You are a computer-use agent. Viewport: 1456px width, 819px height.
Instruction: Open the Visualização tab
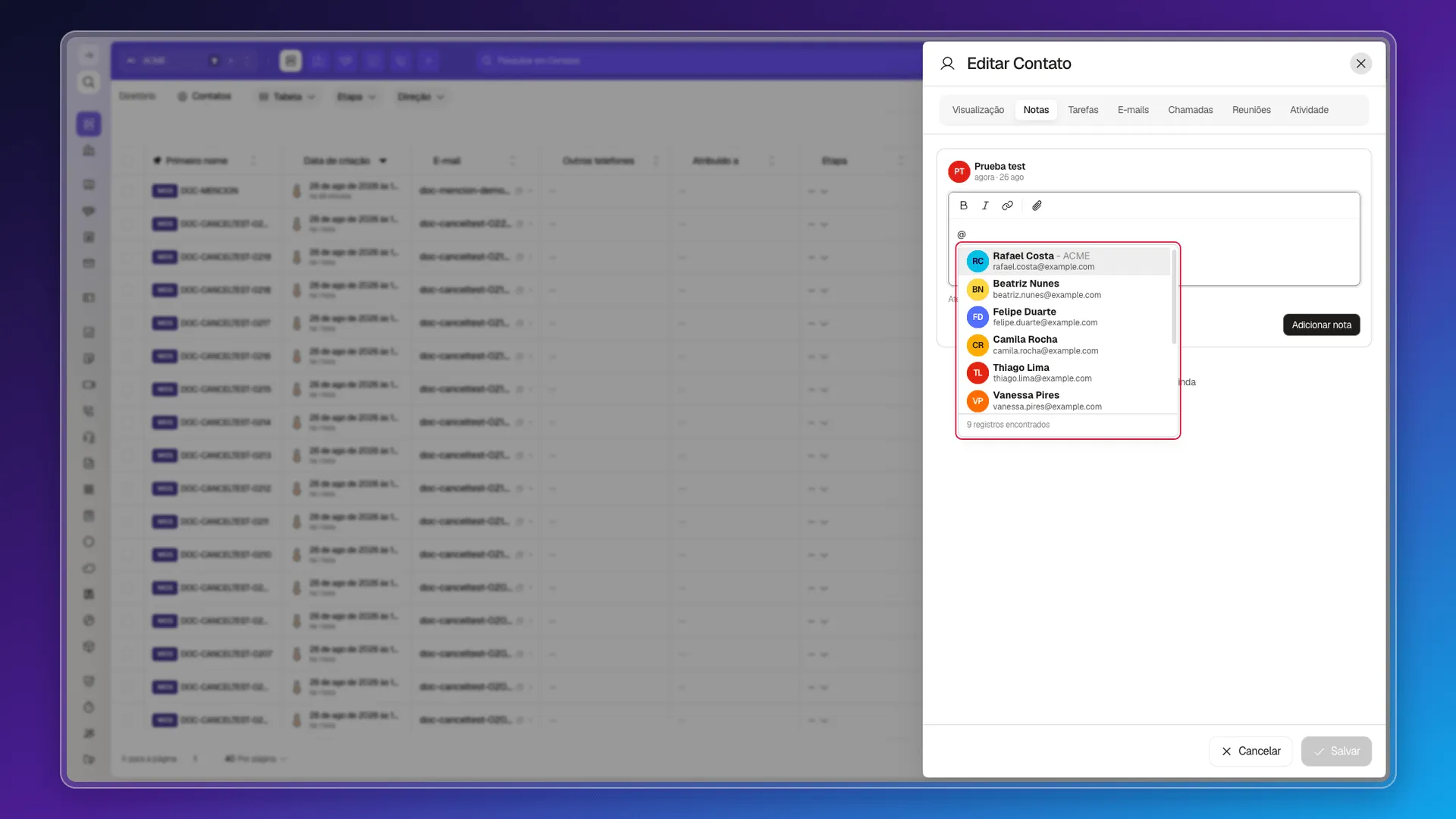pyautogui.click(x=977, y=110)
